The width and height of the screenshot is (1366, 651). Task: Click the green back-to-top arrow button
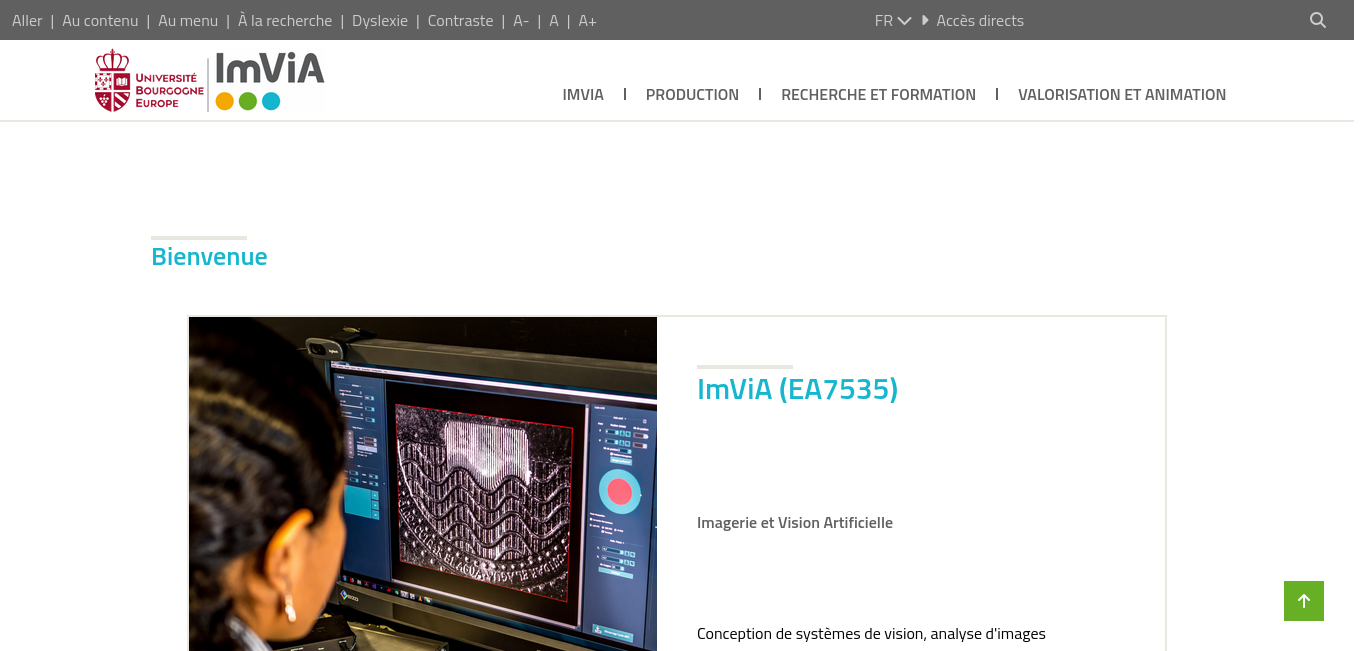(1304, 601)
